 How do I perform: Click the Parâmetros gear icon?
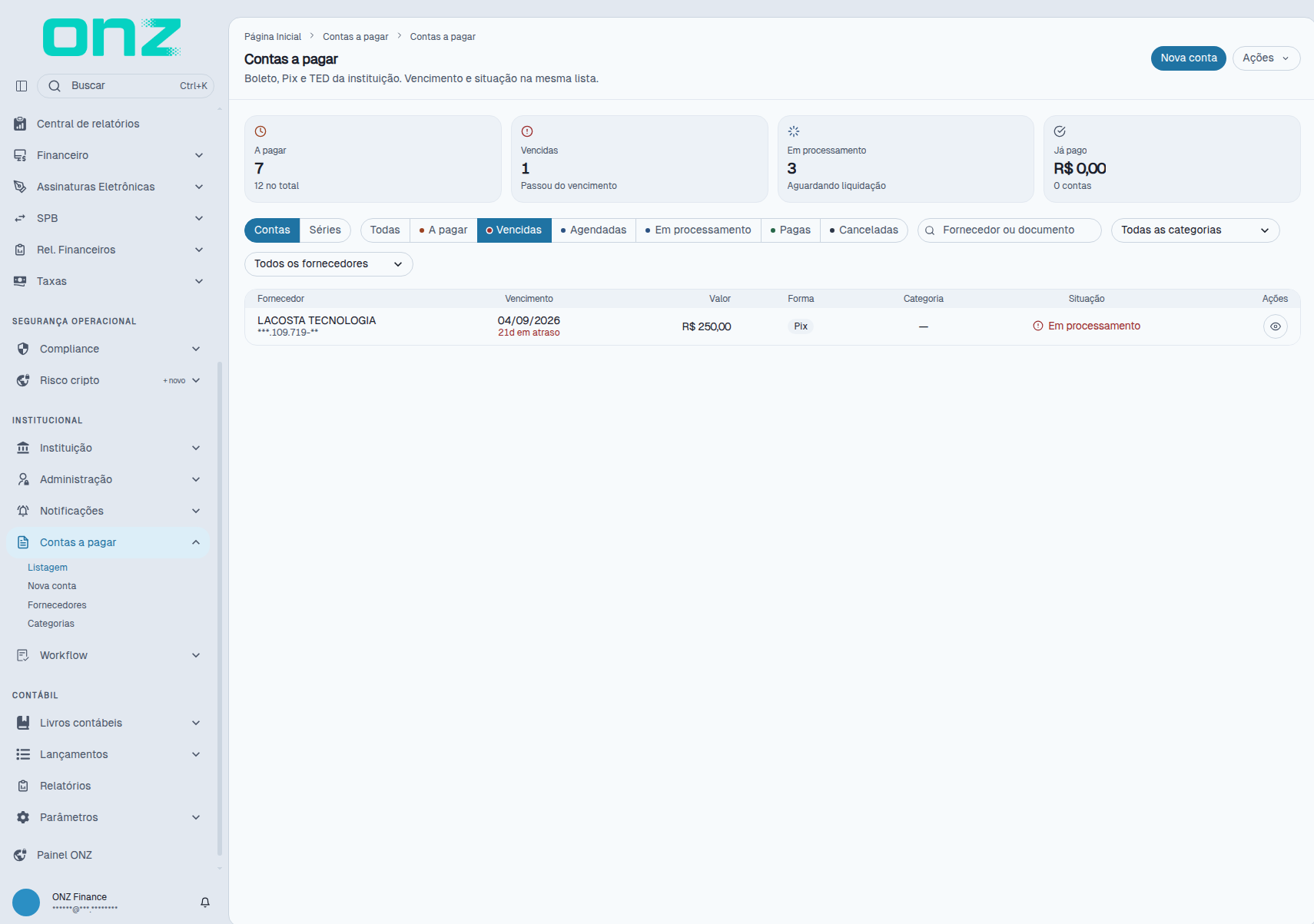coord(23,817)
